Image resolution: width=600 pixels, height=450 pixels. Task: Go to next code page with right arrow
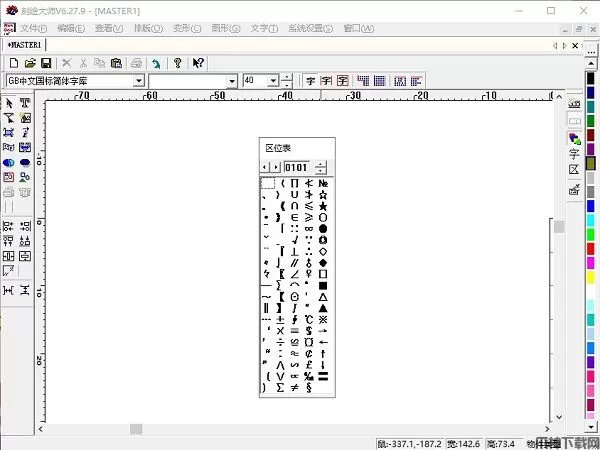pyautogui.click(x=276, y=167)
